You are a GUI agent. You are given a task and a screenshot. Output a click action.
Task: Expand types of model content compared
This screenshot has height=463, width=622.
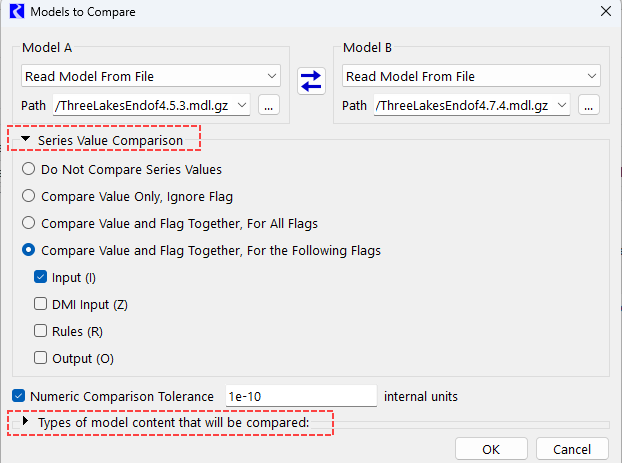tap(25, 423)
